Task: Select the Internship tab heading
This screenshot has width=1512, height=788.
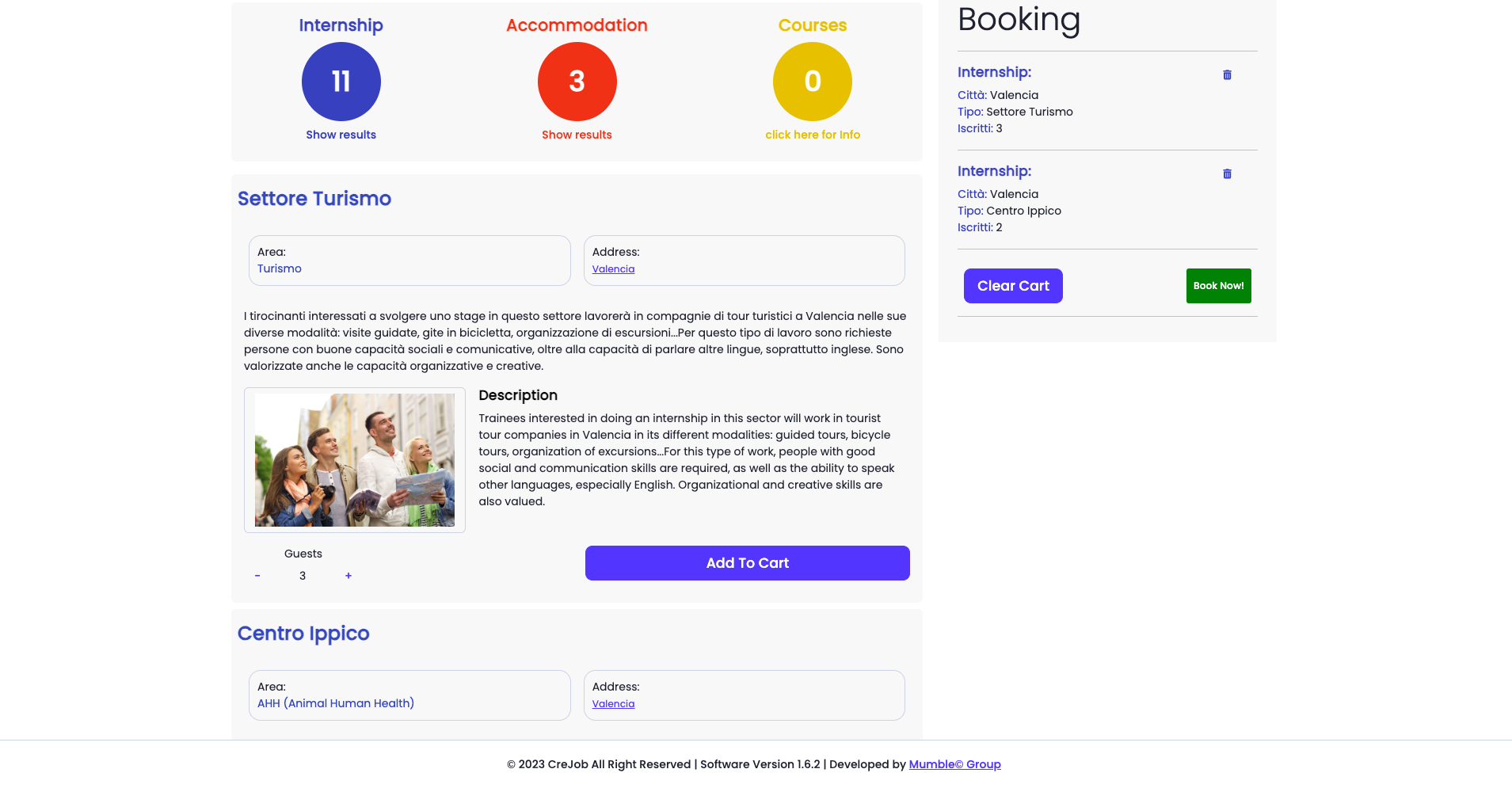Action: [x=341, y=25]
